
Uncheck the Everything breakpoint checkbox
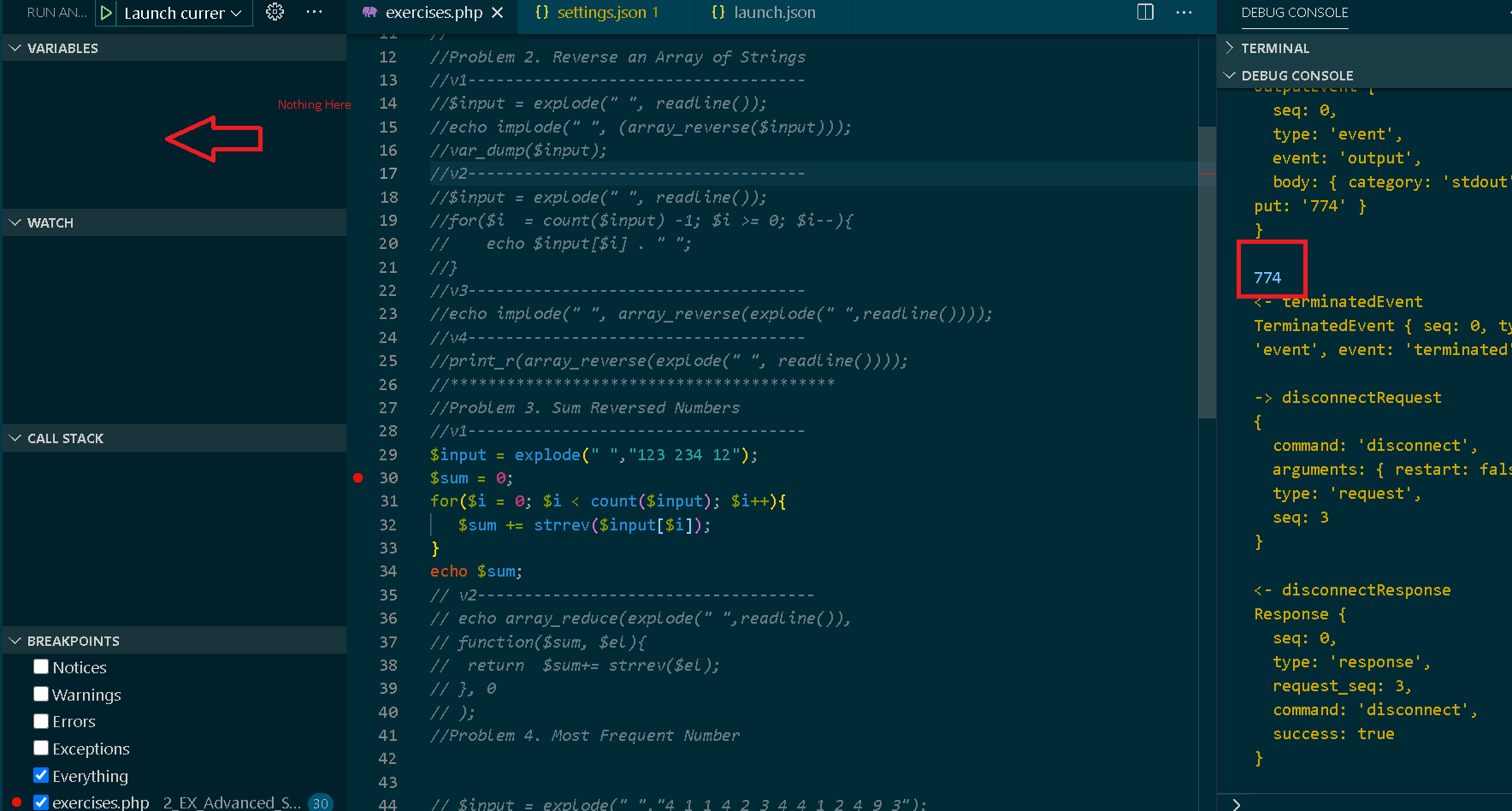[x=41, y=775]
